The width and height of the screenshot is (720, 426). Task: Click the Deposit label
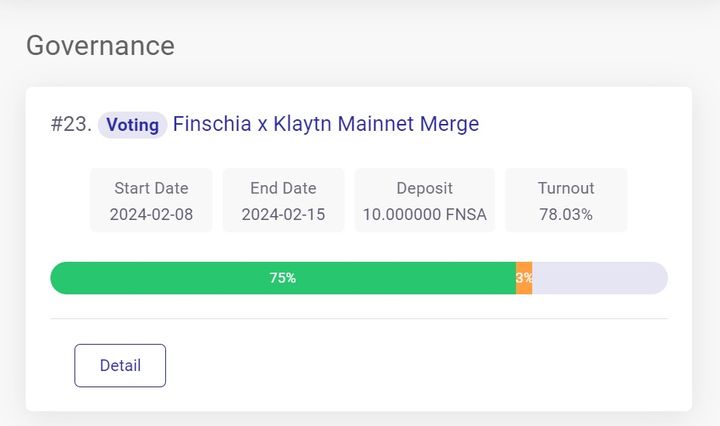(424, 188)
